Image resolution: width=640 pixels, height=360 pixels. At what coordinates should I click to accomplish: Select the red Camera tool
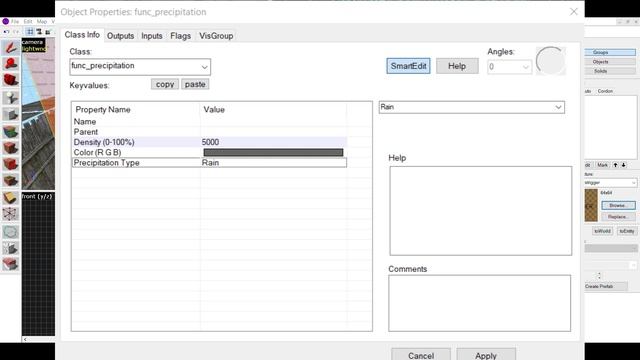coord(10,80)
